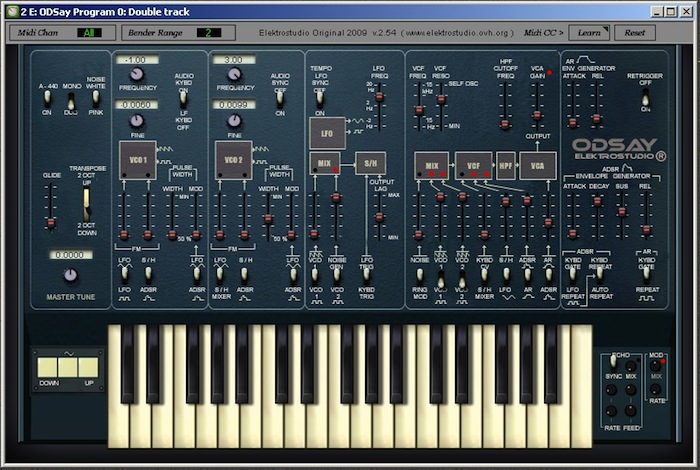
Task: Click the Mod Mix knob beside red LED
Action: 655,366
